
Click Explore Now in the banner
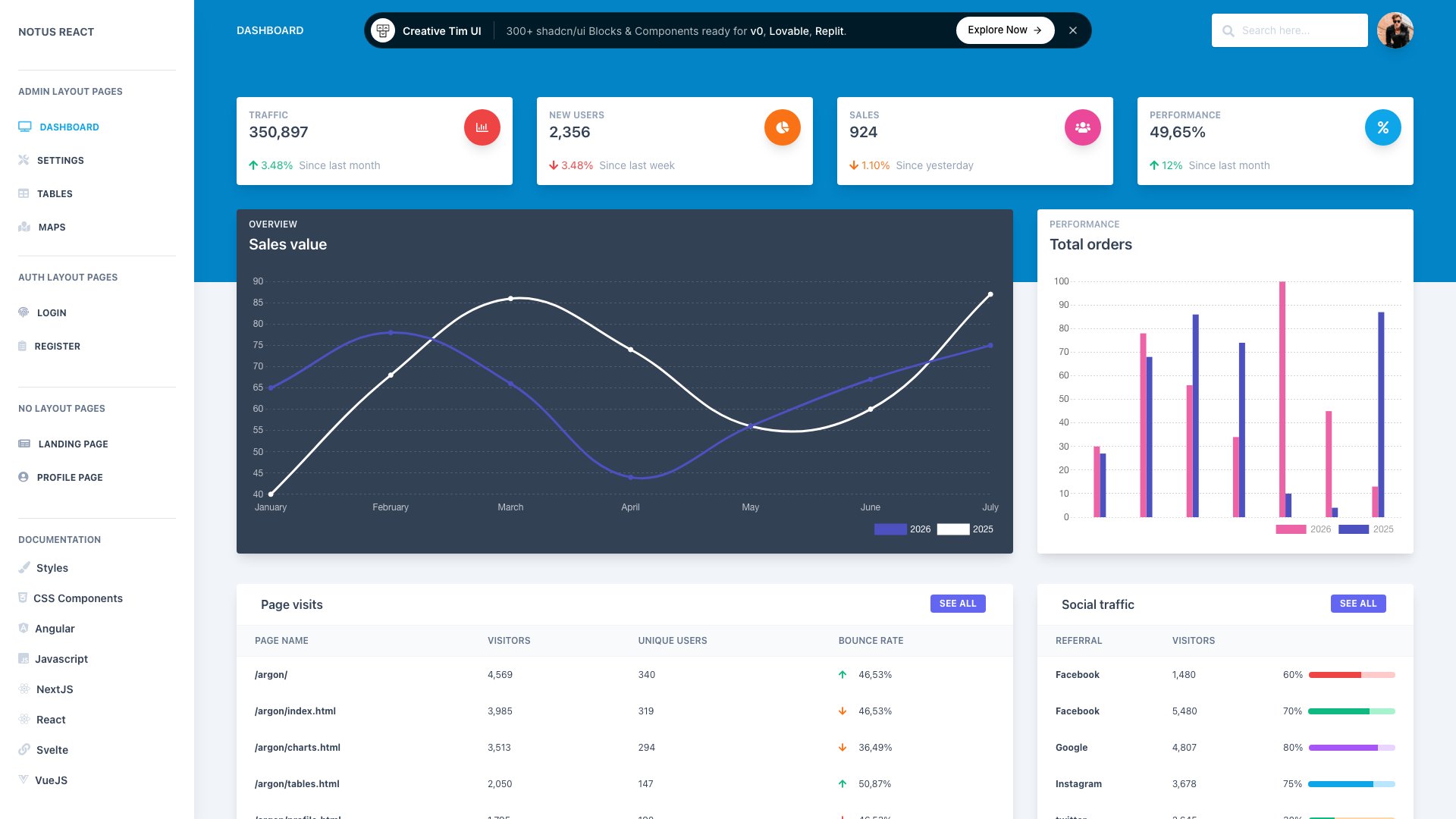(x=1004, y=30)
